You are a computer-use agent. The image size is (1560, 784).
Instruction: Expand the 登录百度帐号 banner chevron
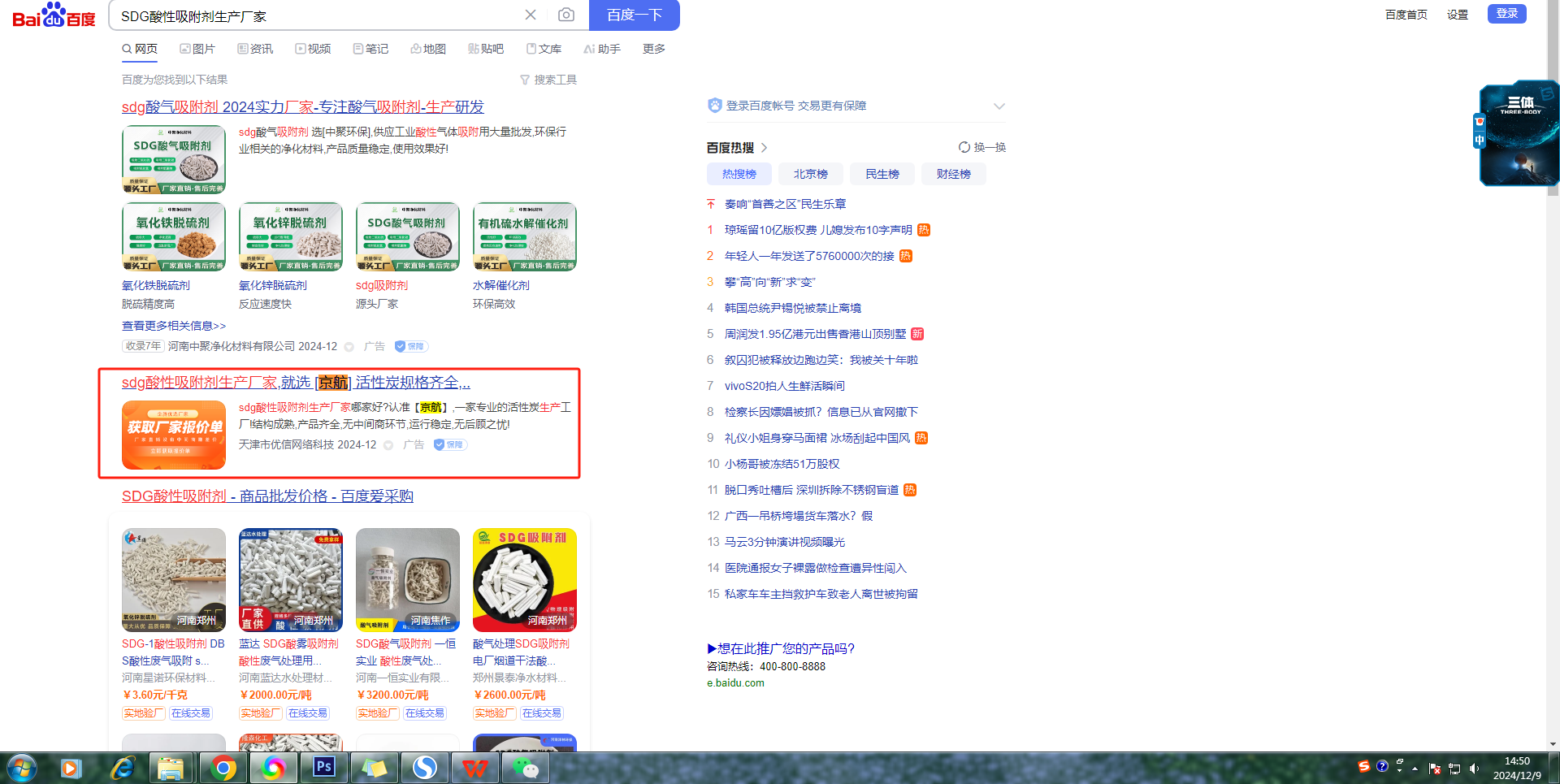999,106
